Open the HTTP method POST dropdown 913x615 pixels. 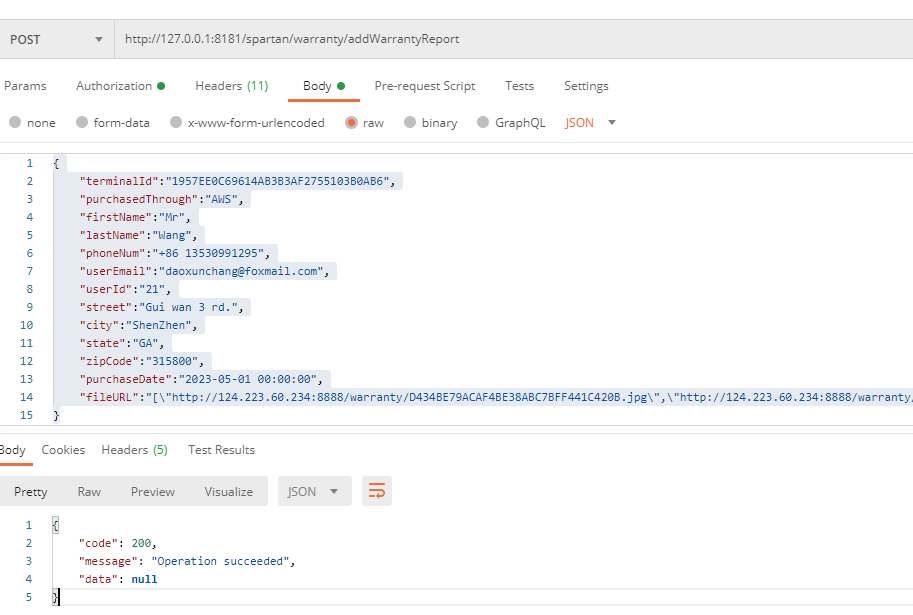[x=57, y=39]
